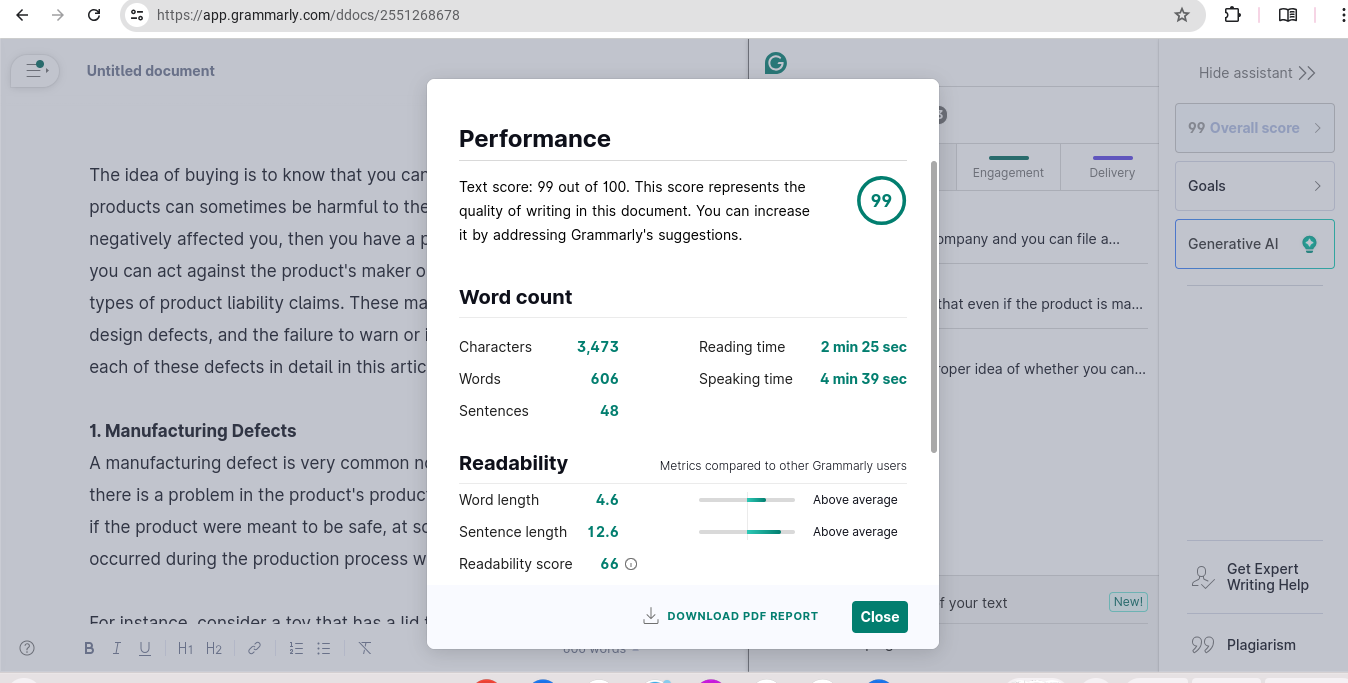Click the Grammarly G logo
Image resolution: width=1348 pixels, height=683 pixels.
click(776, 64)
